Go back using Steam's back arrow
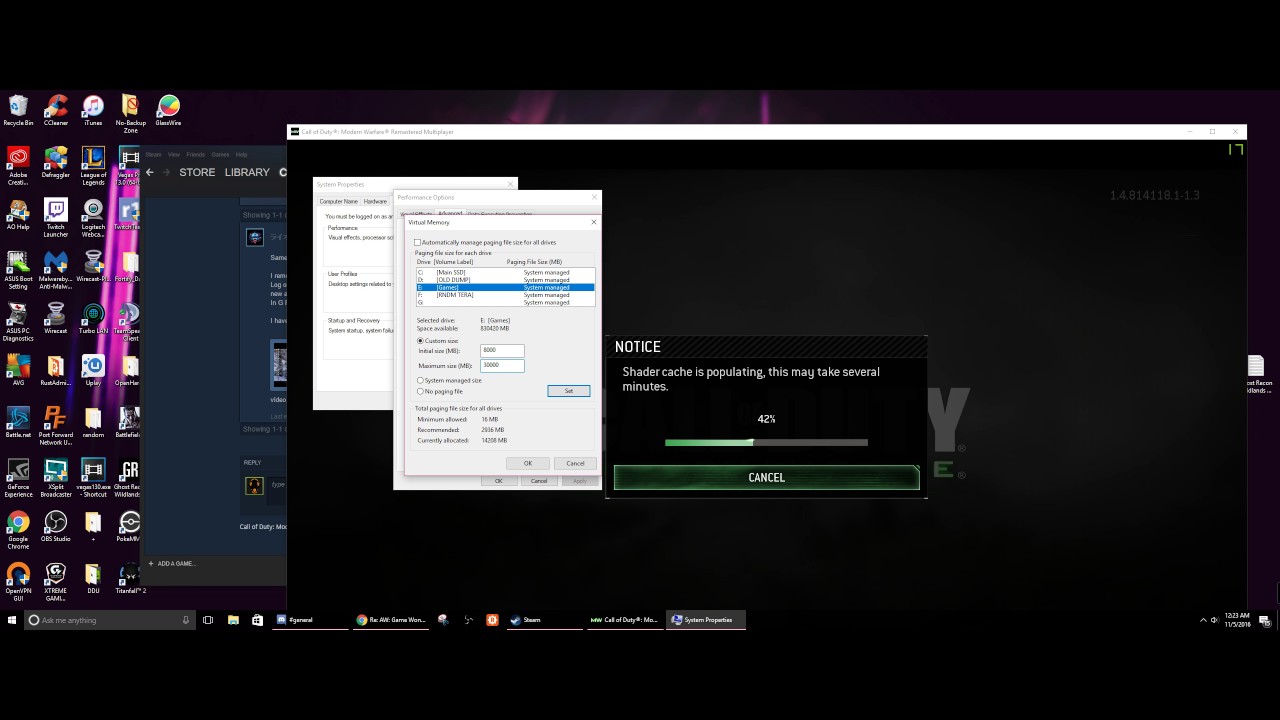1280x720 pixels. click(150, 172)
